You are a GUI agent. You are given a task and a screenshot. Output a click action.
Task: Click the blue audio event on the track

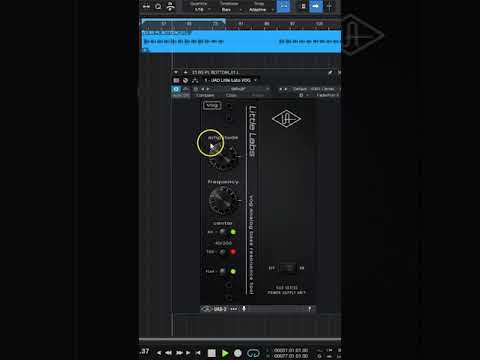point(241,41)
